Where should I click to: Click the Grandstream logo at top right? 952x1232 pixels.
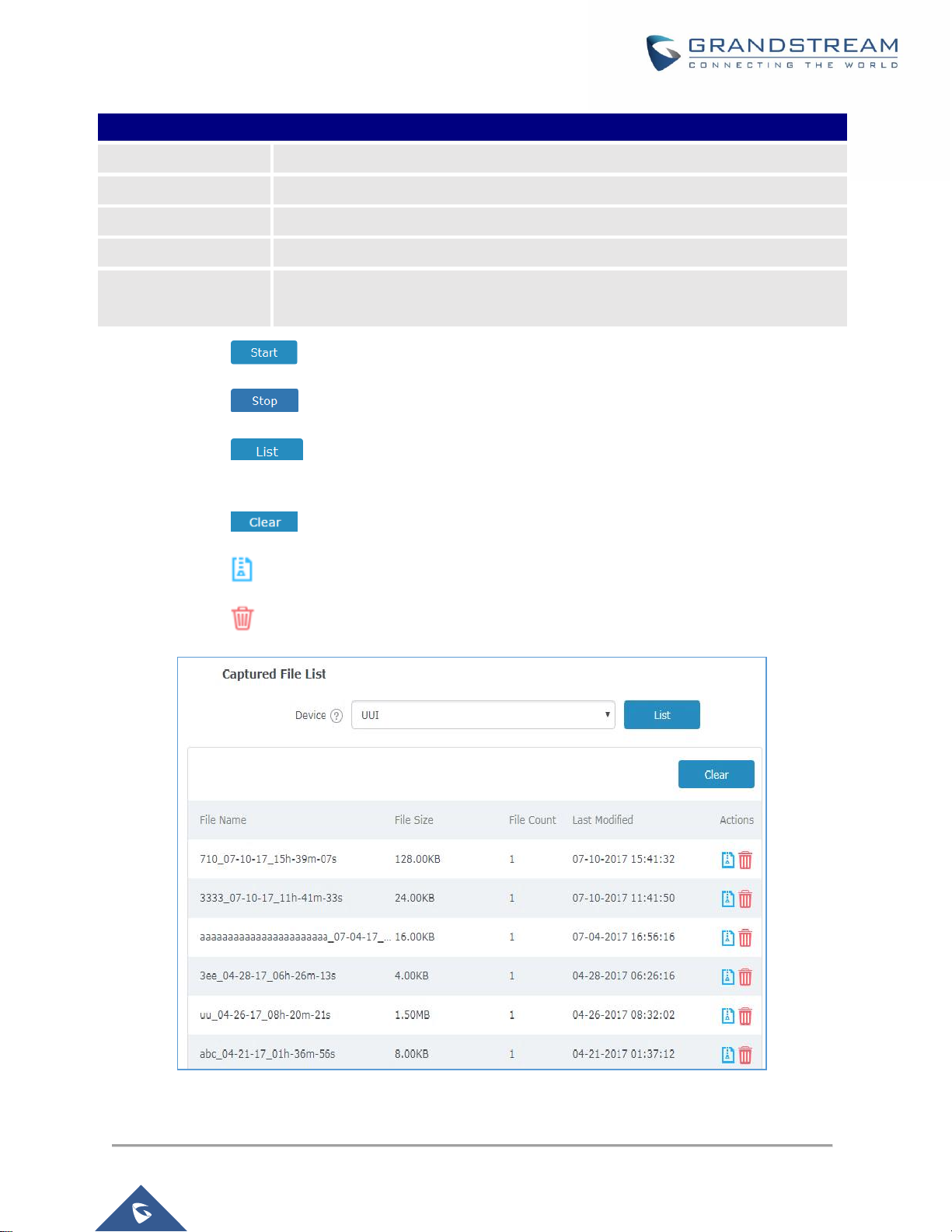point(772,53)
